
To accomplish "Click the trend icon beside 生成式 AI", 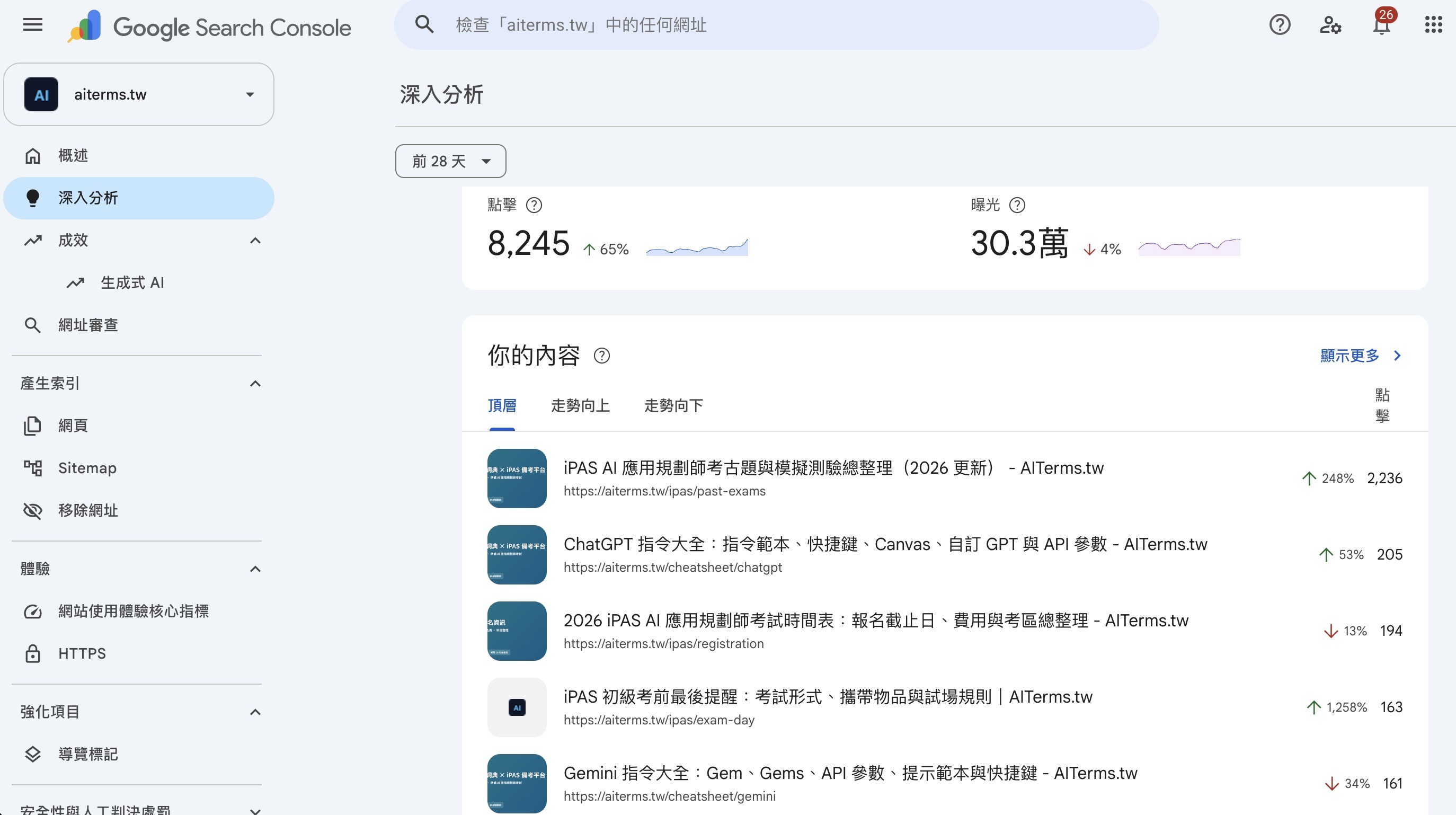I will 75,282.
